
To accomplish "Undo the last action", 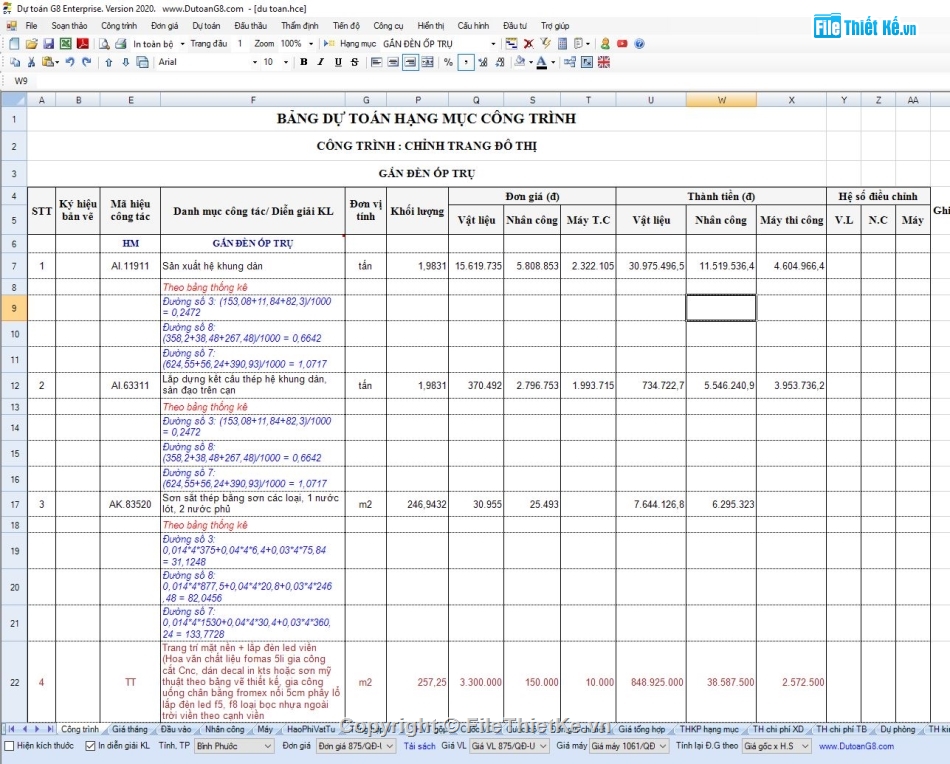I will click(70, 62).
